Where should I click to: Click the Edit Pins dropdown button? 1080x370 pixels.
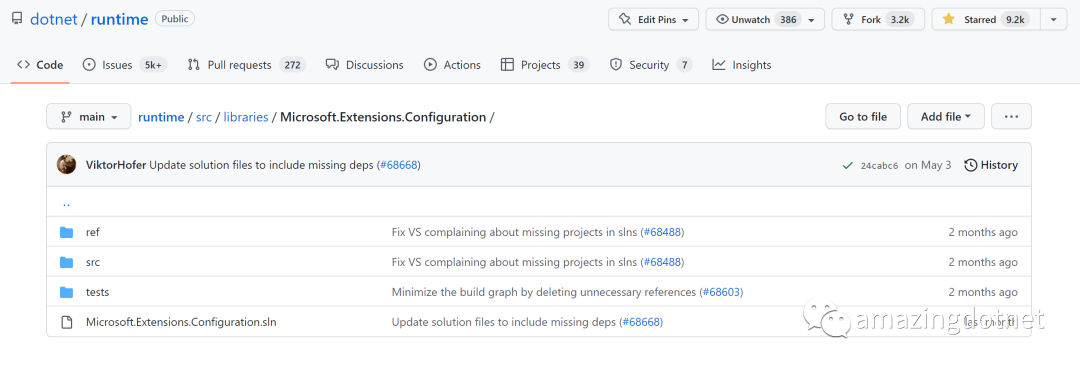(653, 19)
